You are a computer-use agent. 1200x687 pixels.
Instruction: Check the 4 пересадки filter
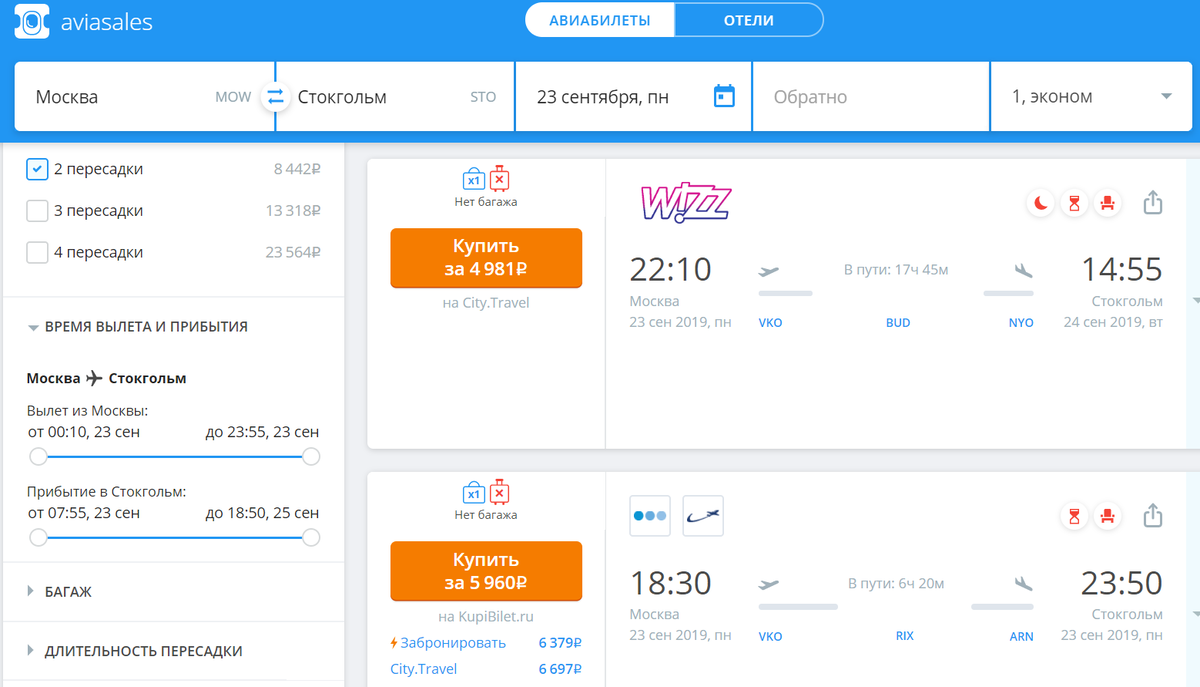pos(37,253)
